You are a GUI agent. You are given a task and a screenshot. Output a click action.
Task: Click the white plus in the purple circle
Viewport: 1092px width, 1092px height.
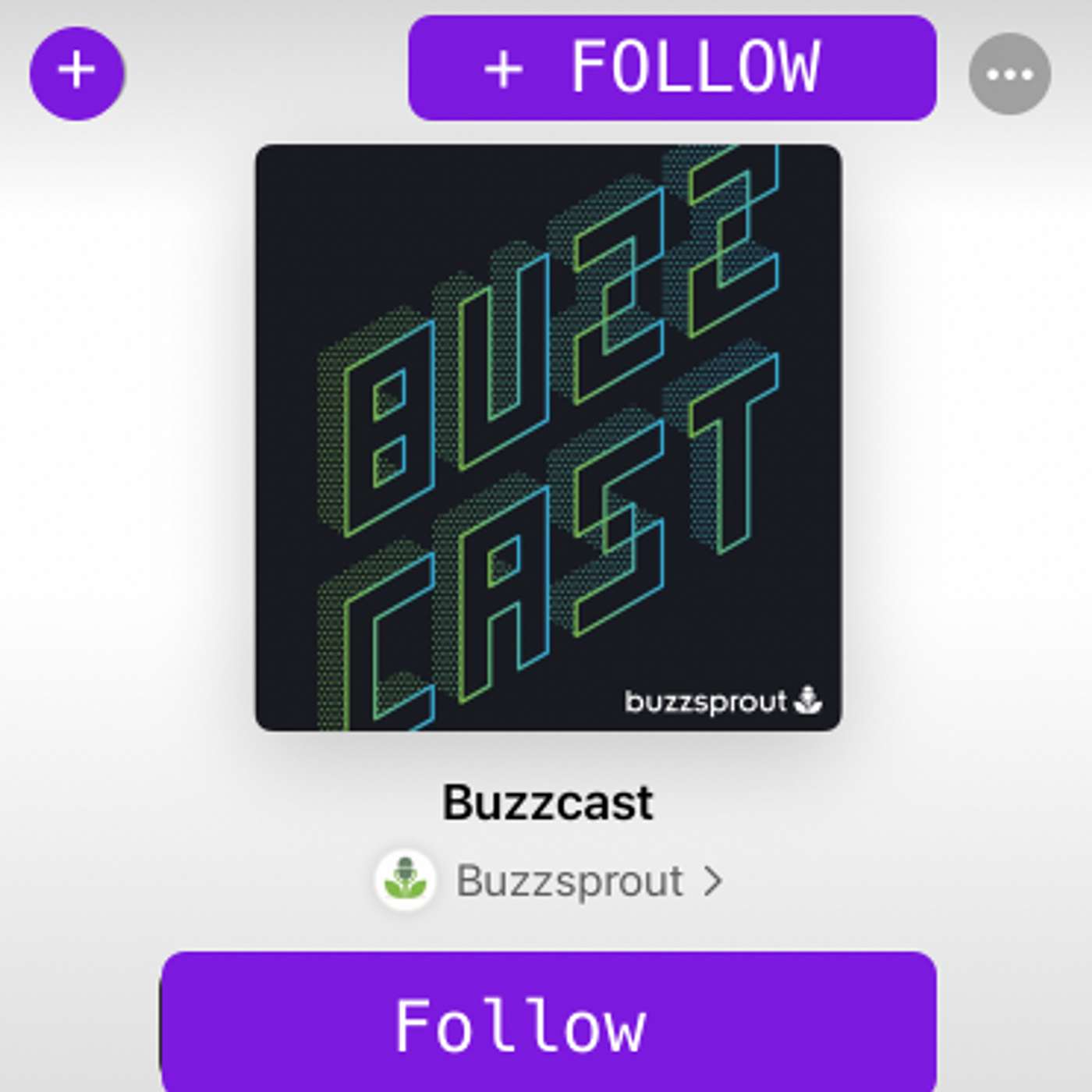(x=76, y=71)
